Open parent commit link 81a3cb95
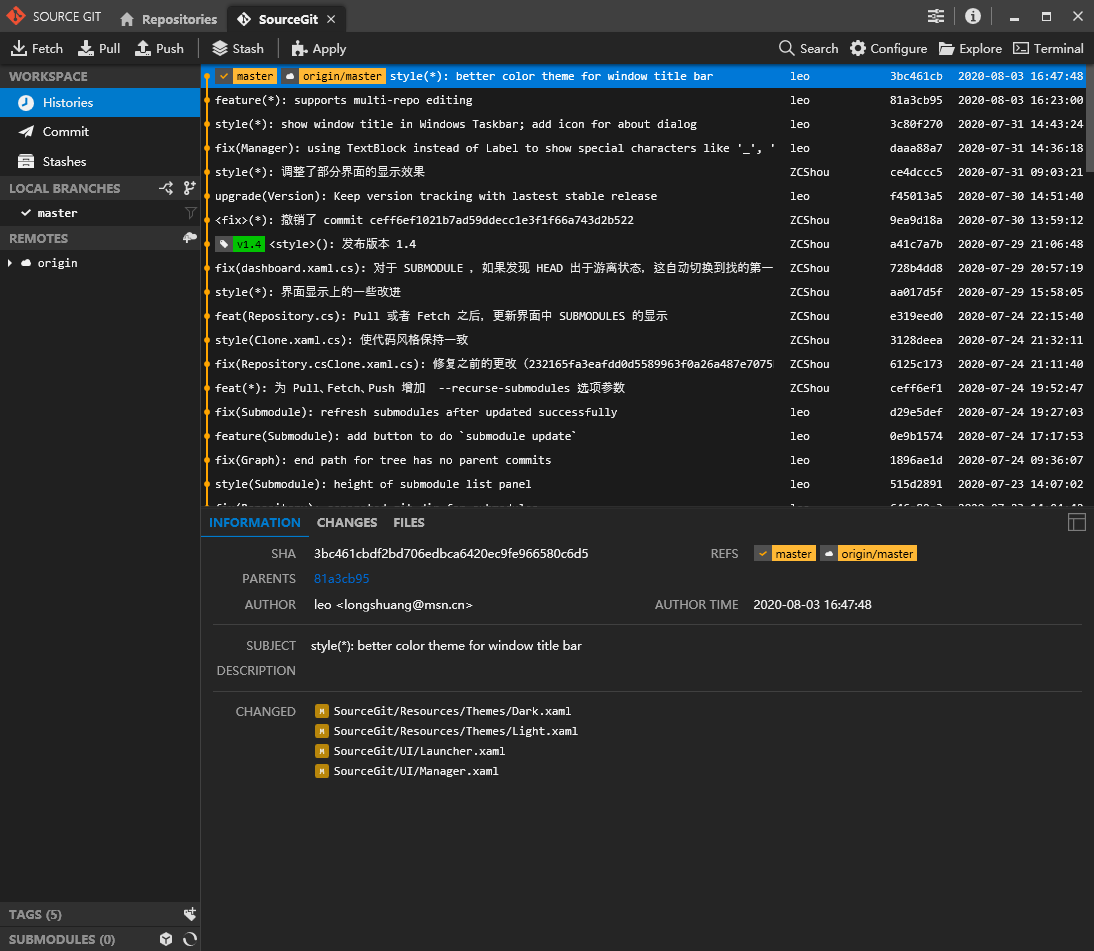The height and width of the screenshot is (951, 1094). click(341, 578)
